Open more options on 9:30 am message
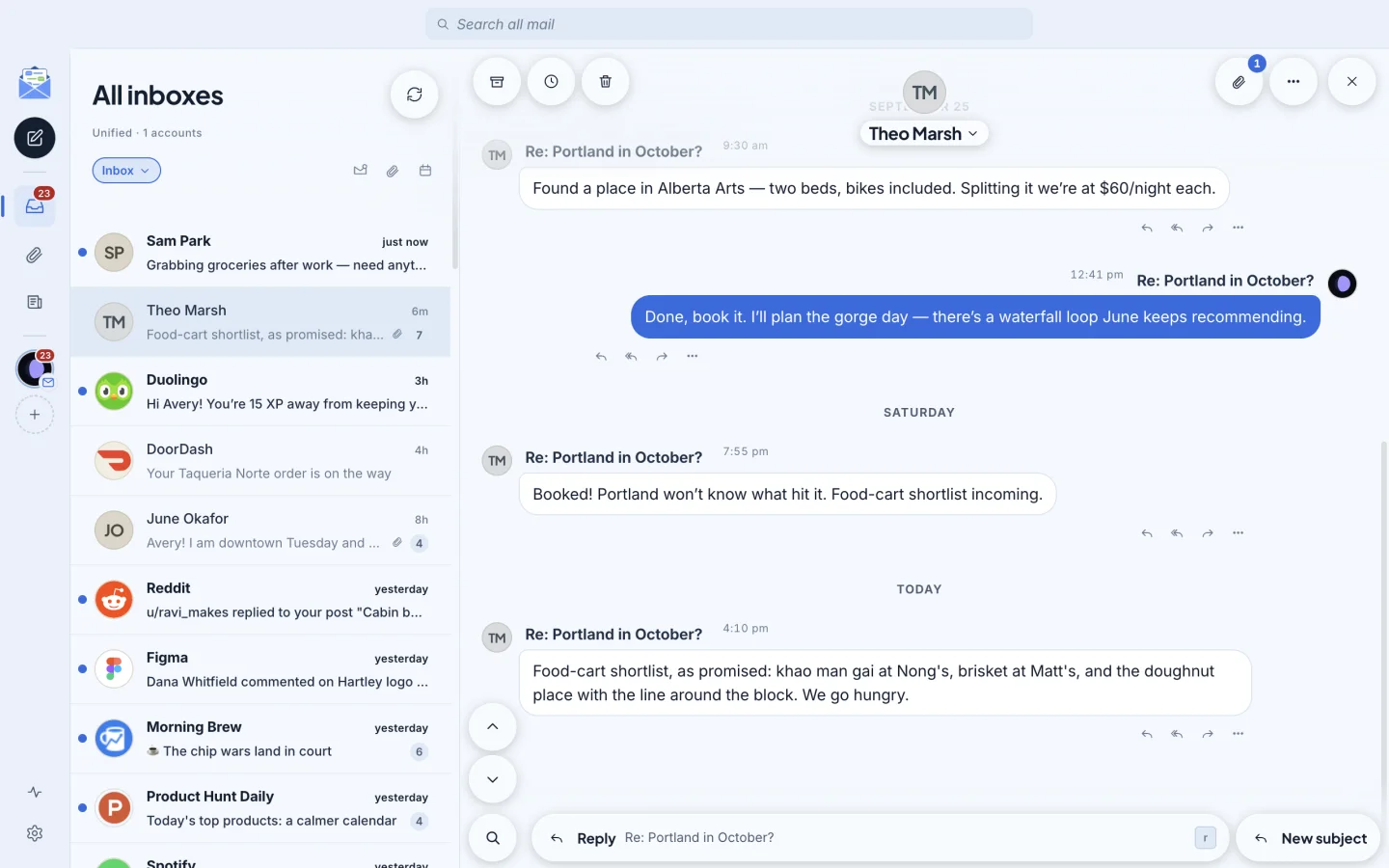Image resolution: width=1389 pixels, height=868 pixels. (x=1239, y=228)
